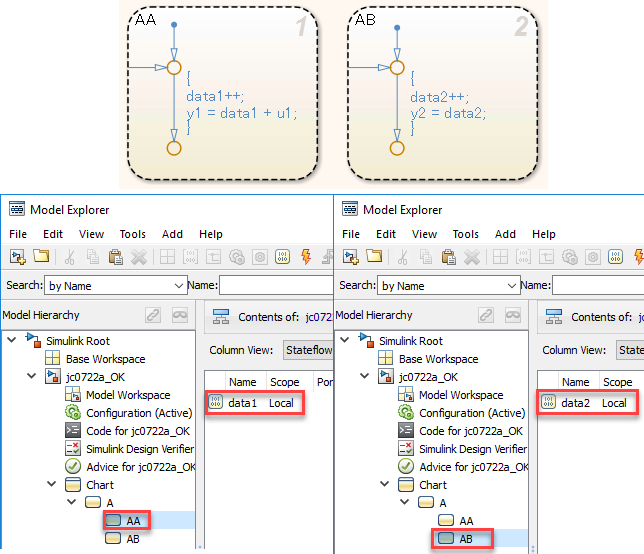Click the New Model icon in left Model Explorer
Image resolution: width=644 pixels, height=554 pixels.
[18, 257]
